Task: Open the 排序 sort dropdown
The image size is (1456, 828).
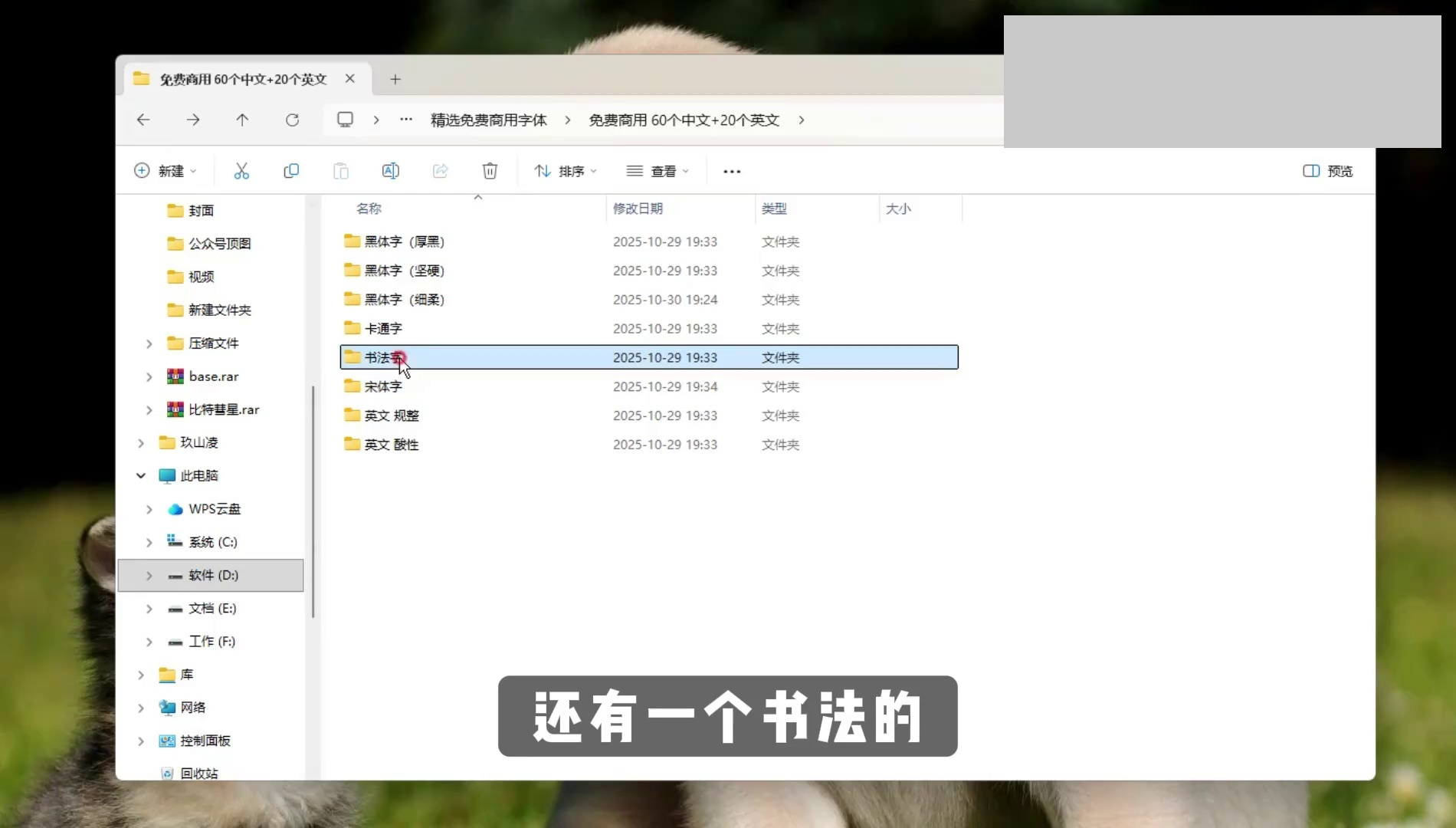Action: click(x=566, y=171)
